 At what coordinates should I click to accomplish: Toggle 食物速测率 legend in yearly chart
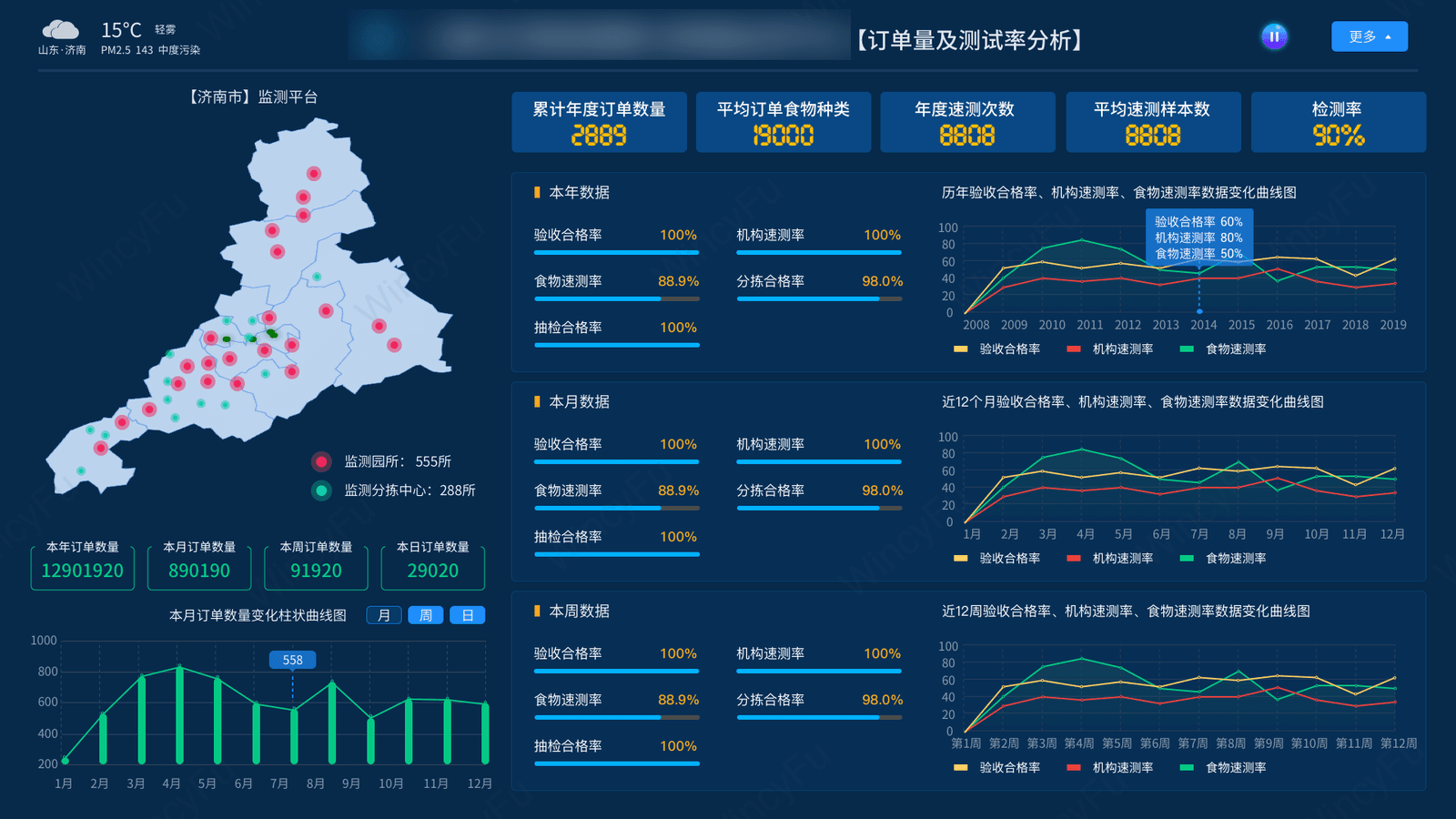point(1223,349)
